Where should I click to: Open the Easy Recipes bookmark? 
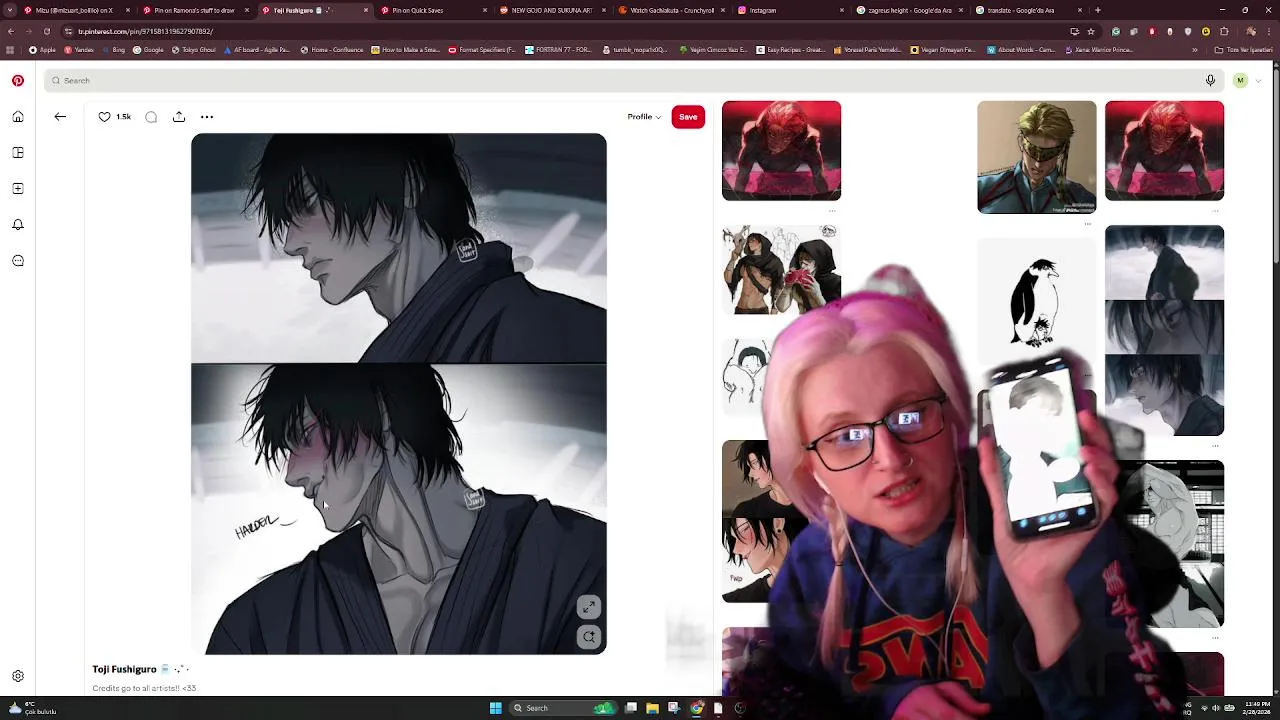tap(790, 50)
